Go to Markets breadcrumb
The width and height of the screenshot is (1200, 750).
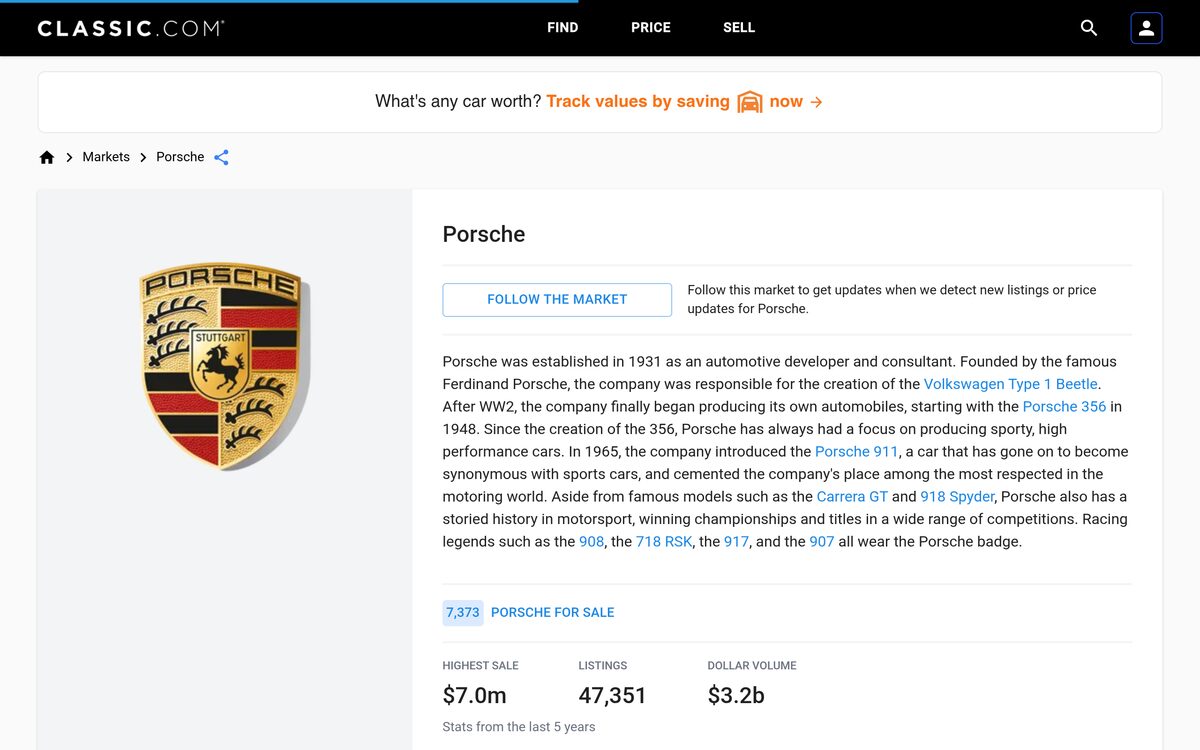click(x=106, y=157)
